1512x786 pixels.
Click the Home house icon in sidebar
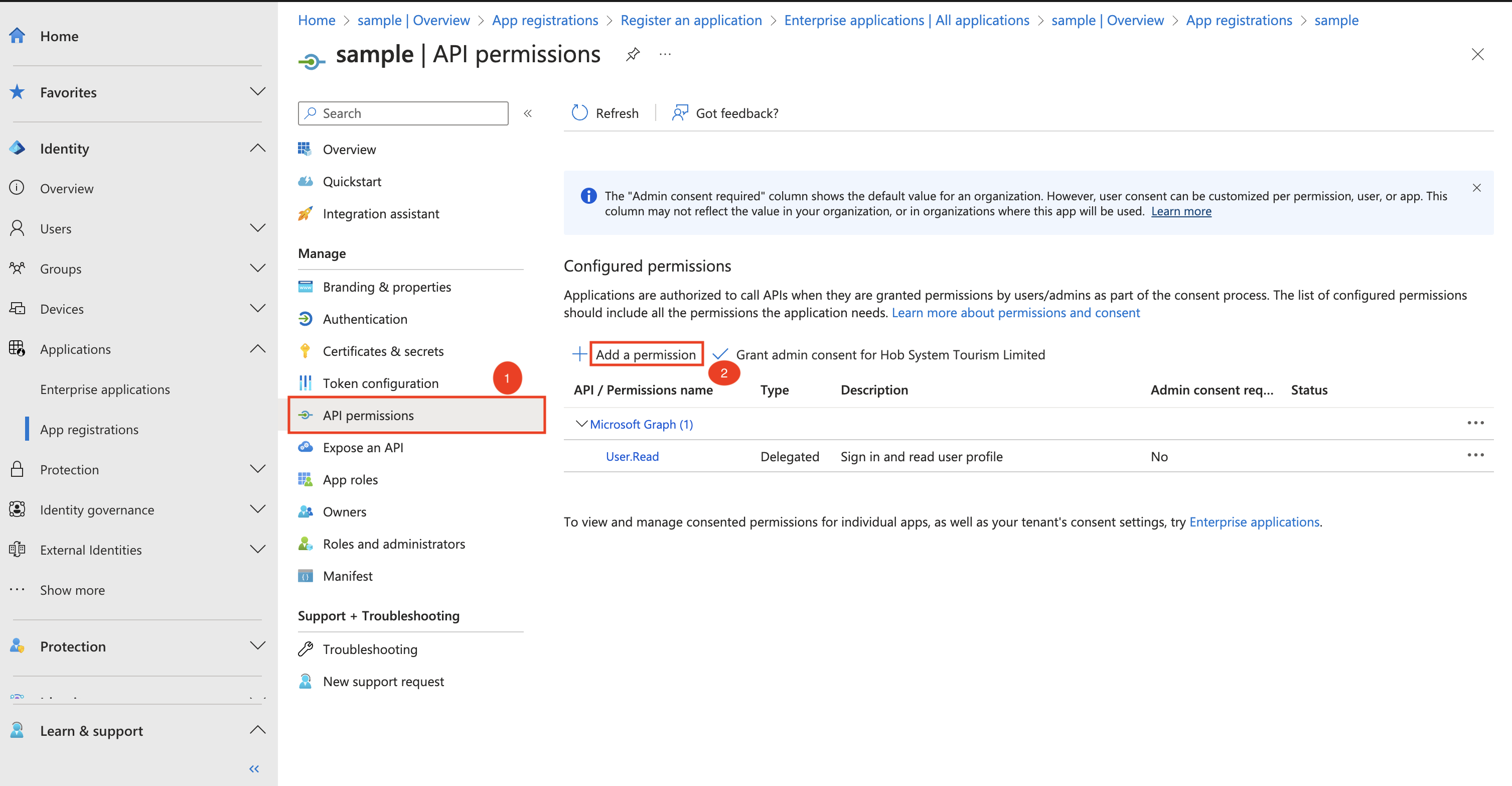coord(18,36)
